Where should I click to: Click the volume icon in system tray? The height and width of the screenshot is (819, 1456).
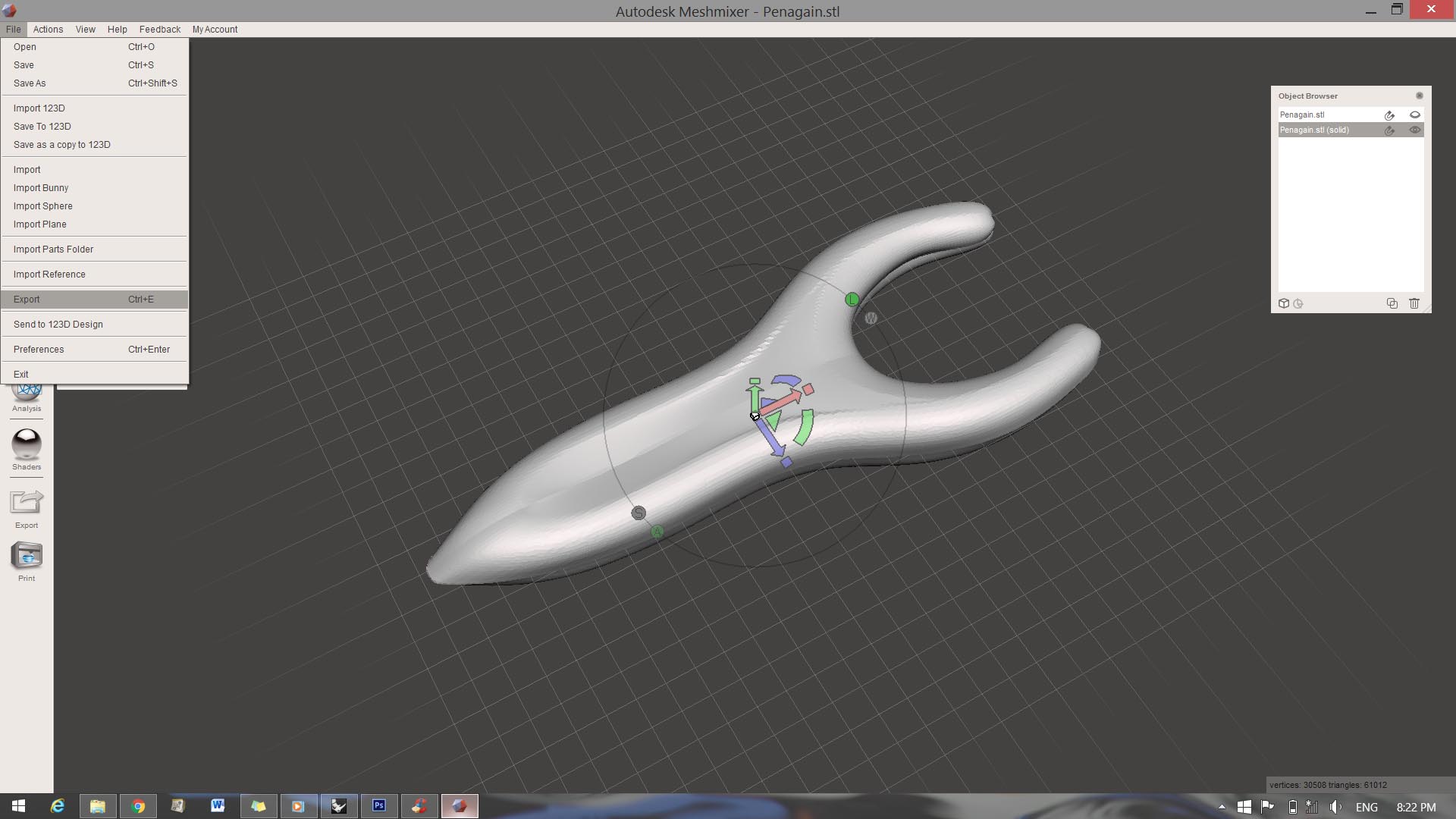pos(1335,807)
